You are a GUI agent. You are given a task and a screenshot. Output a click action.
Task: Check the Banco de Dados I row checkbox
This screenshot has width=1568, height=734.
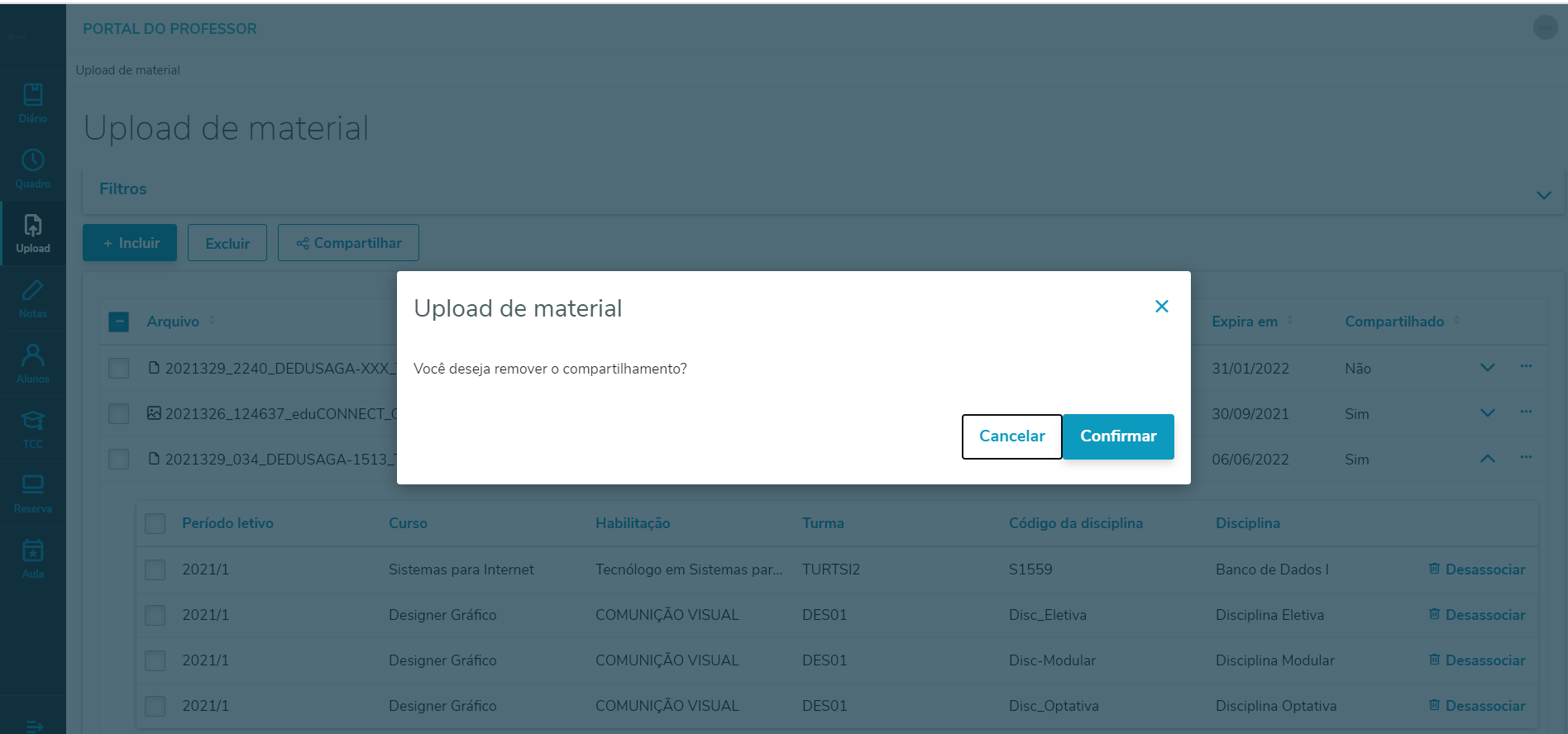[155, 570]
